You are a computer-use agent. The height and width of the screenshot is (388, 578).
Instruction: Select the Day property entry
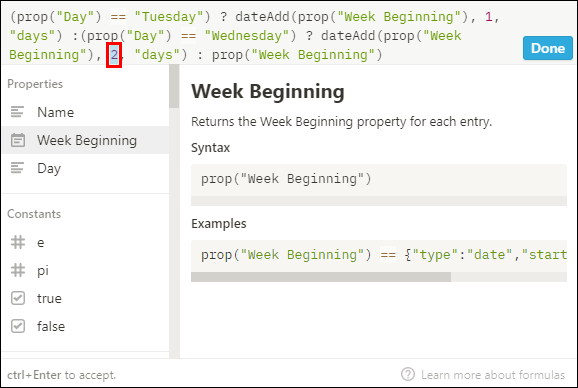(x=86, y=168)
